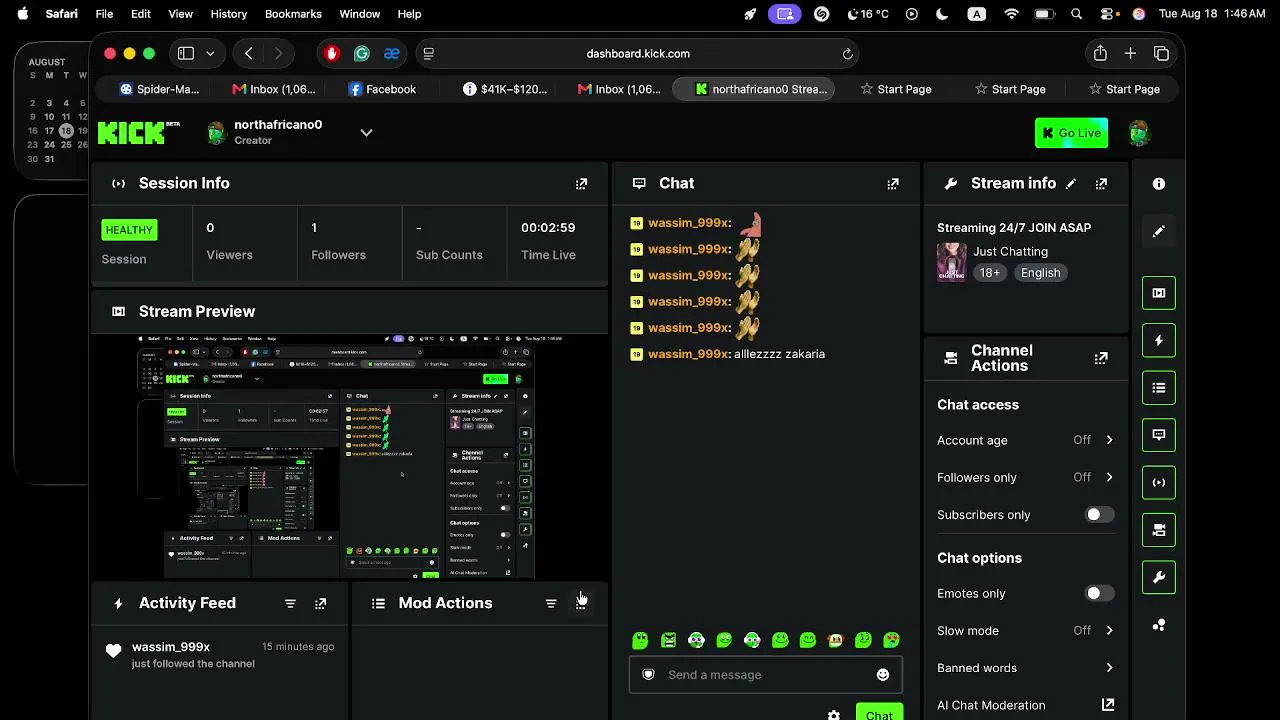Pop out the Stream info panel
1280x720 pixels.
[1101, 184]
